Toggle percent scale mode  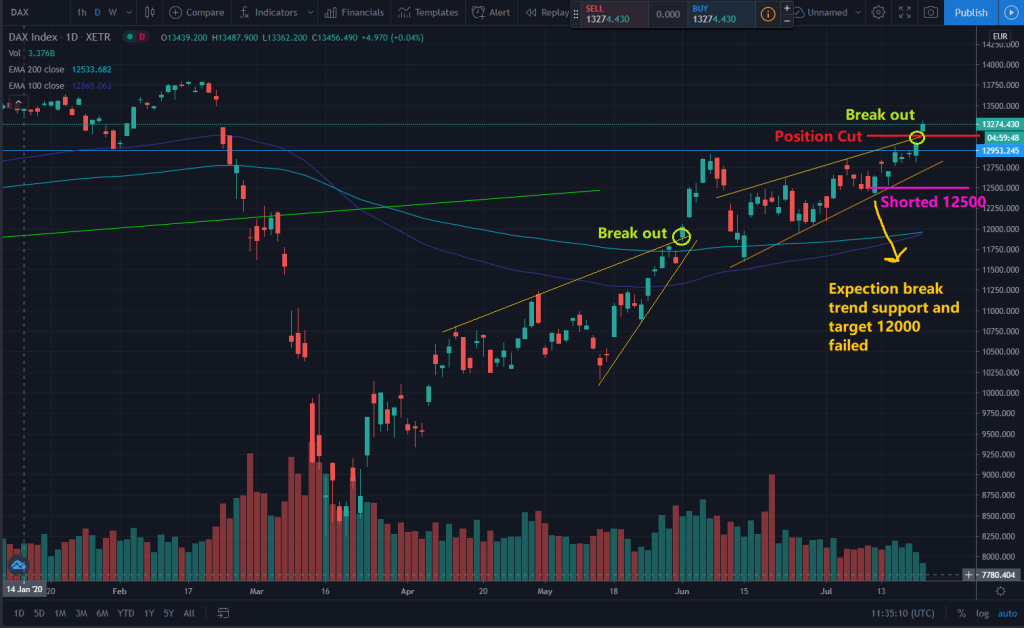(x=961, y=613)
